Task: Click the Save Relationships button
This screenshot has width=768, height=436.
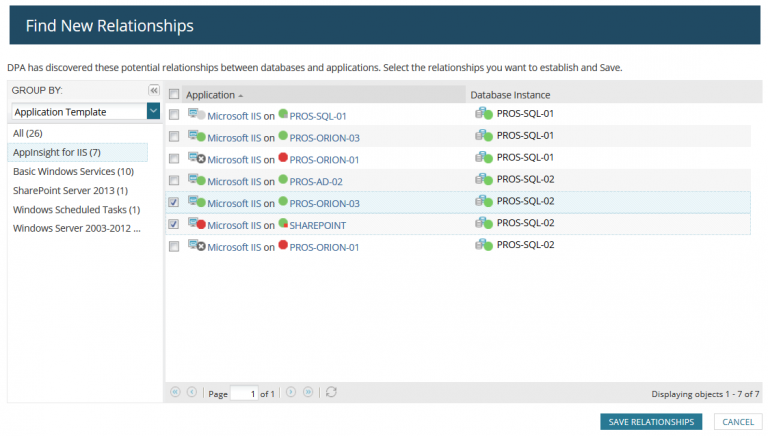Action: 651,422
